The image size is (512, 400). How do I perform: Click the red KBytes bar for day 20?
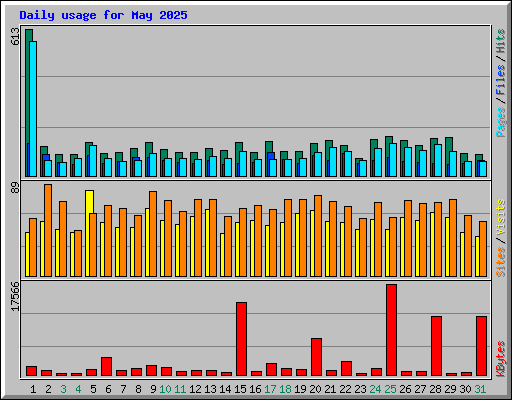tap(316, 357)
